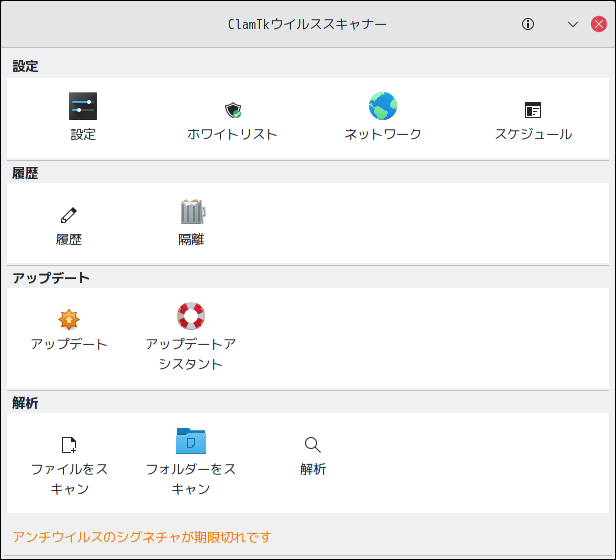The height and width of the screenshot is (560, 616).
Task: Click the 解析 section heading
Action: click(25, 403)
